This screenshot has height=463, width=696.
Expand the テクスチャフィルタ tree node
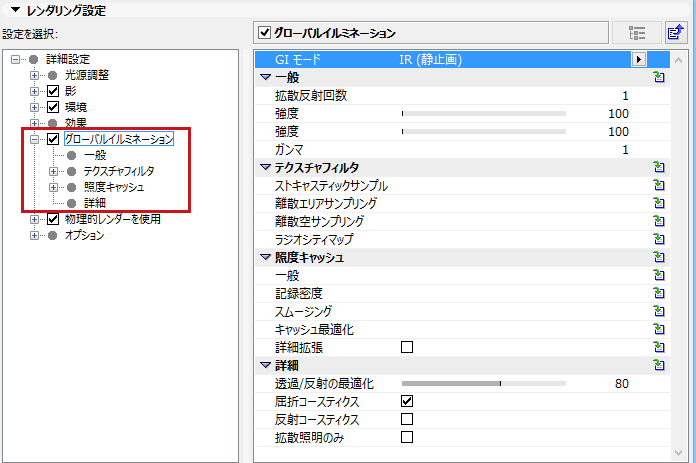[x=53, y=171]
